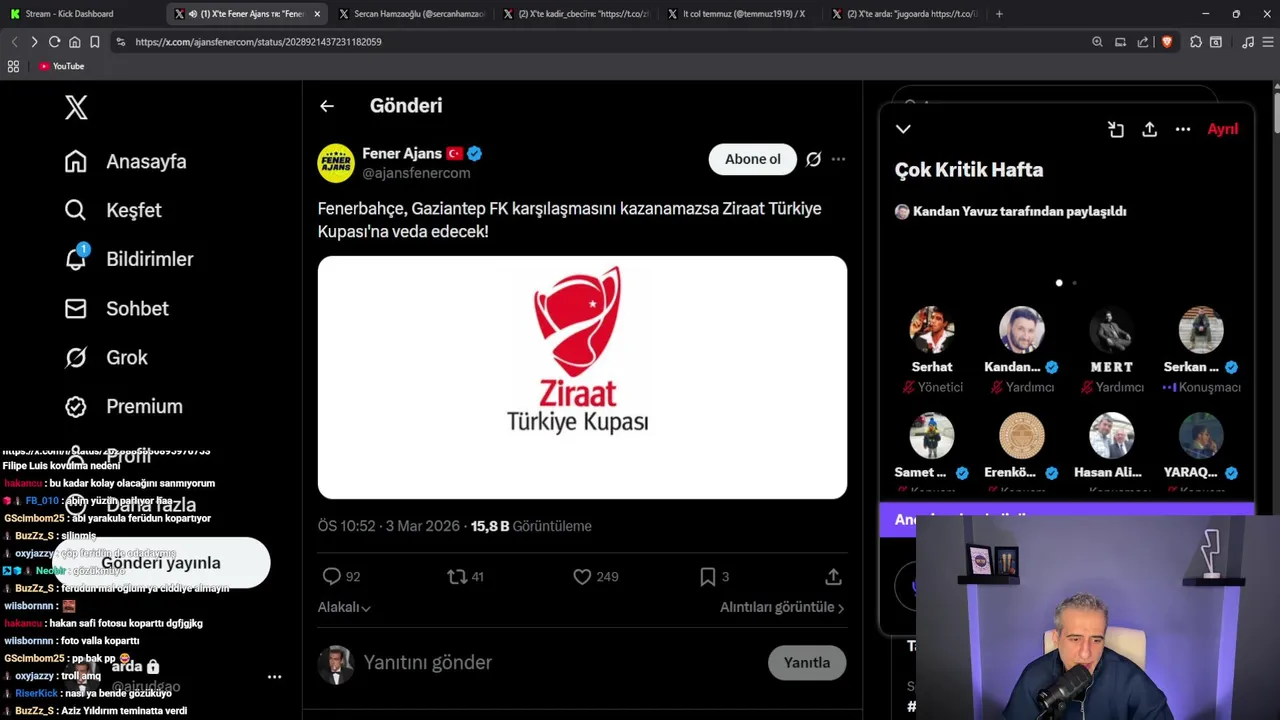This screenshot has height=720, width=1280.
Task: Open the Ziraat Türkiye Kupası image
Action: coord(582,377)
